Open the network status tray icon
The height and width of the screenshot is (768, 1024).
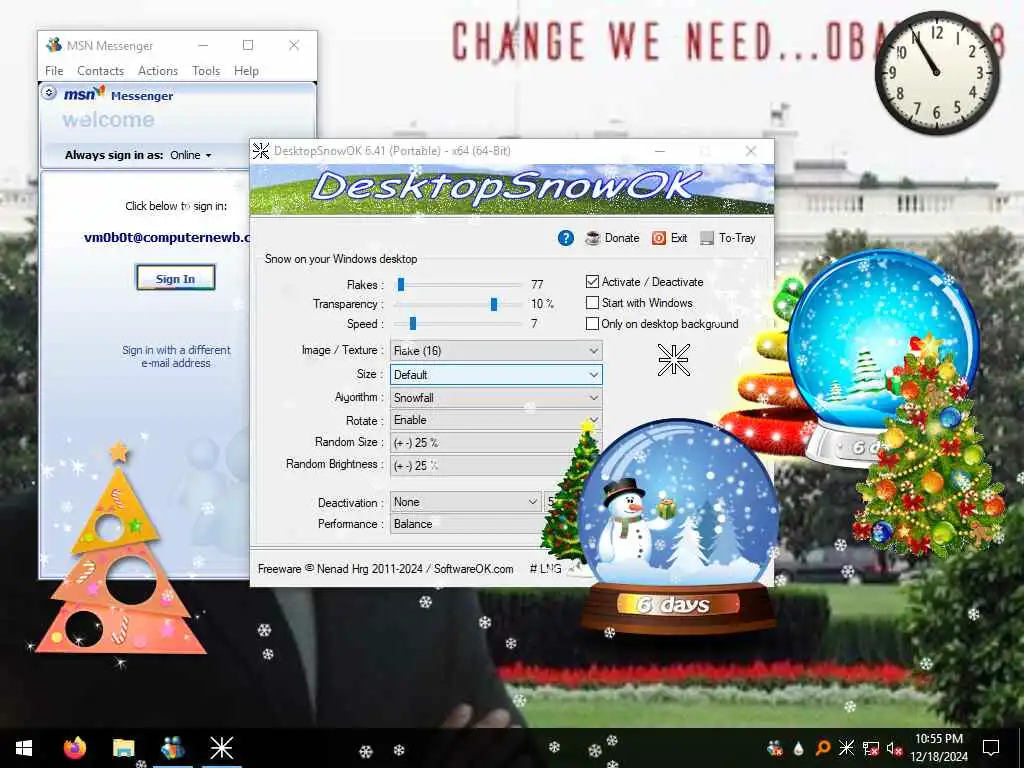[871, 748]
